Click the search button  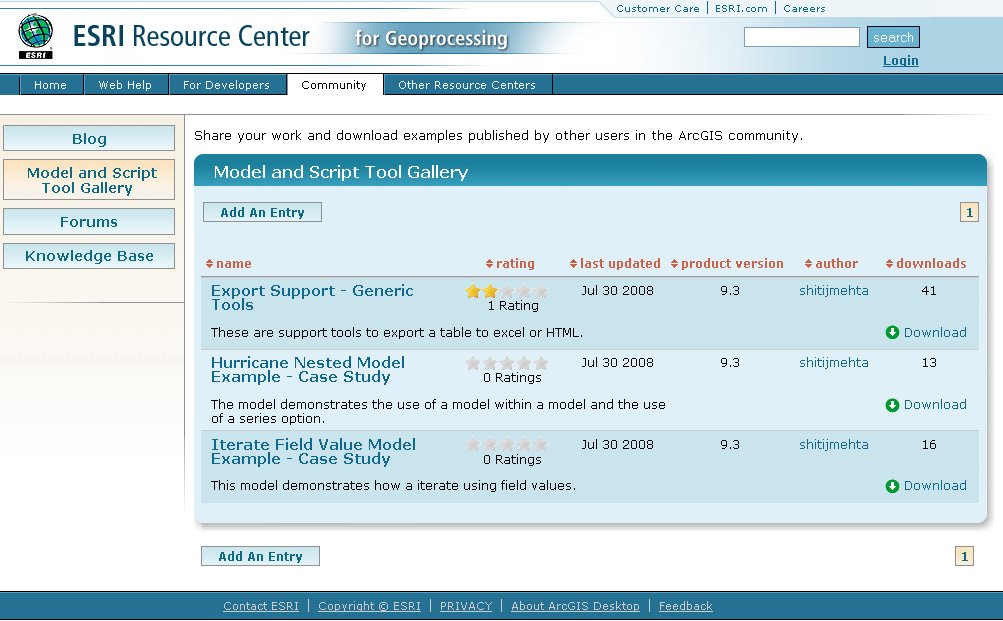pyautogui.click(x=893, y=37)
